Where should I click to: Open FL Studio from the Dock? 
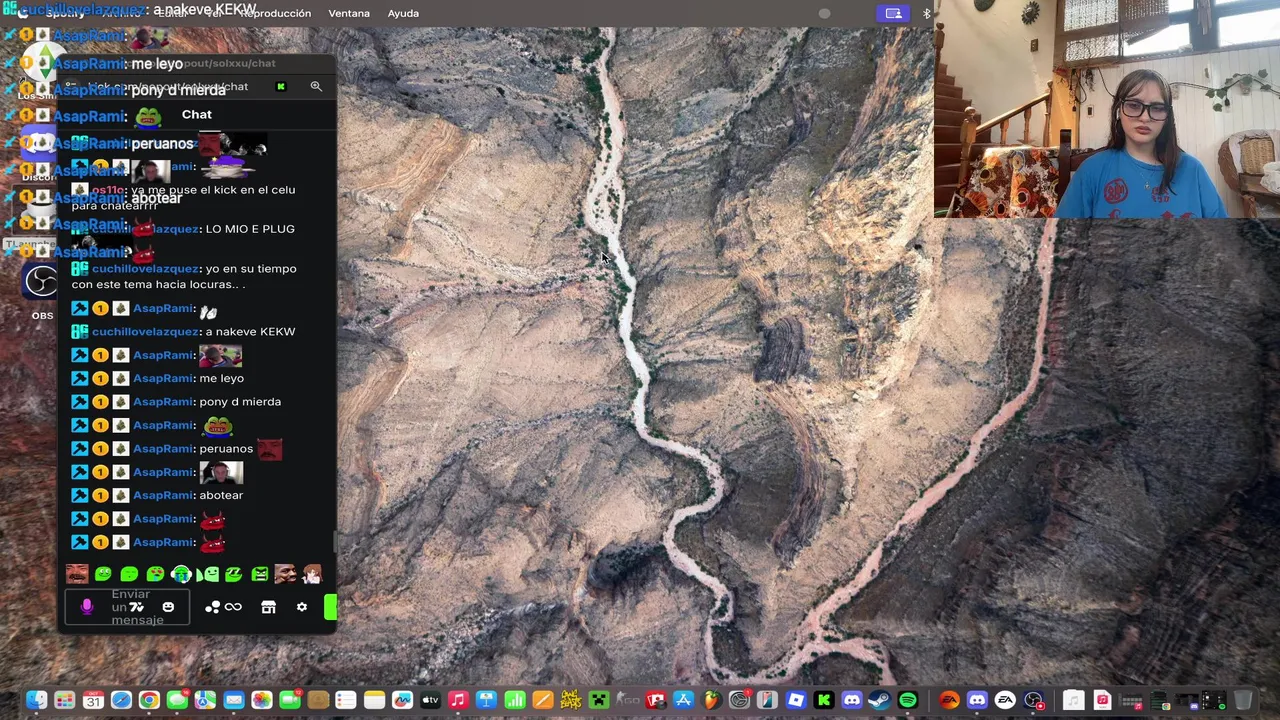(711, 700)
